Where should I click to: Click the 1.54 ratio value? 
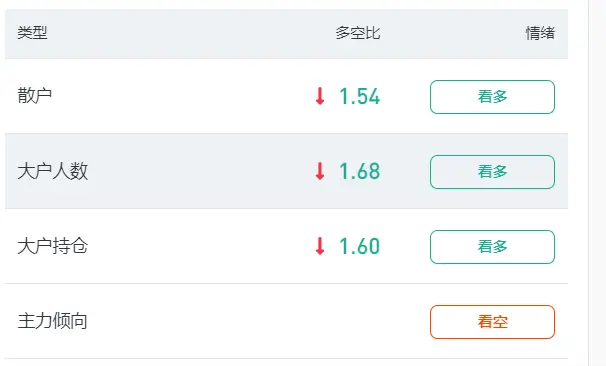pos(359,97)
